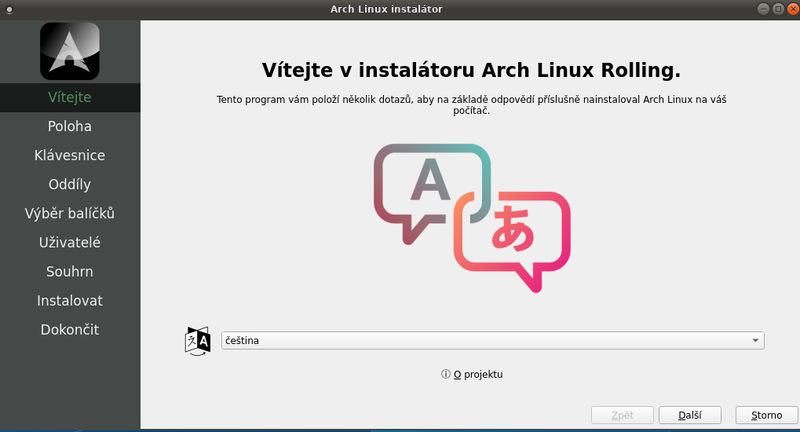Click the language translation icon beside the dropdown

coord(198,341)
